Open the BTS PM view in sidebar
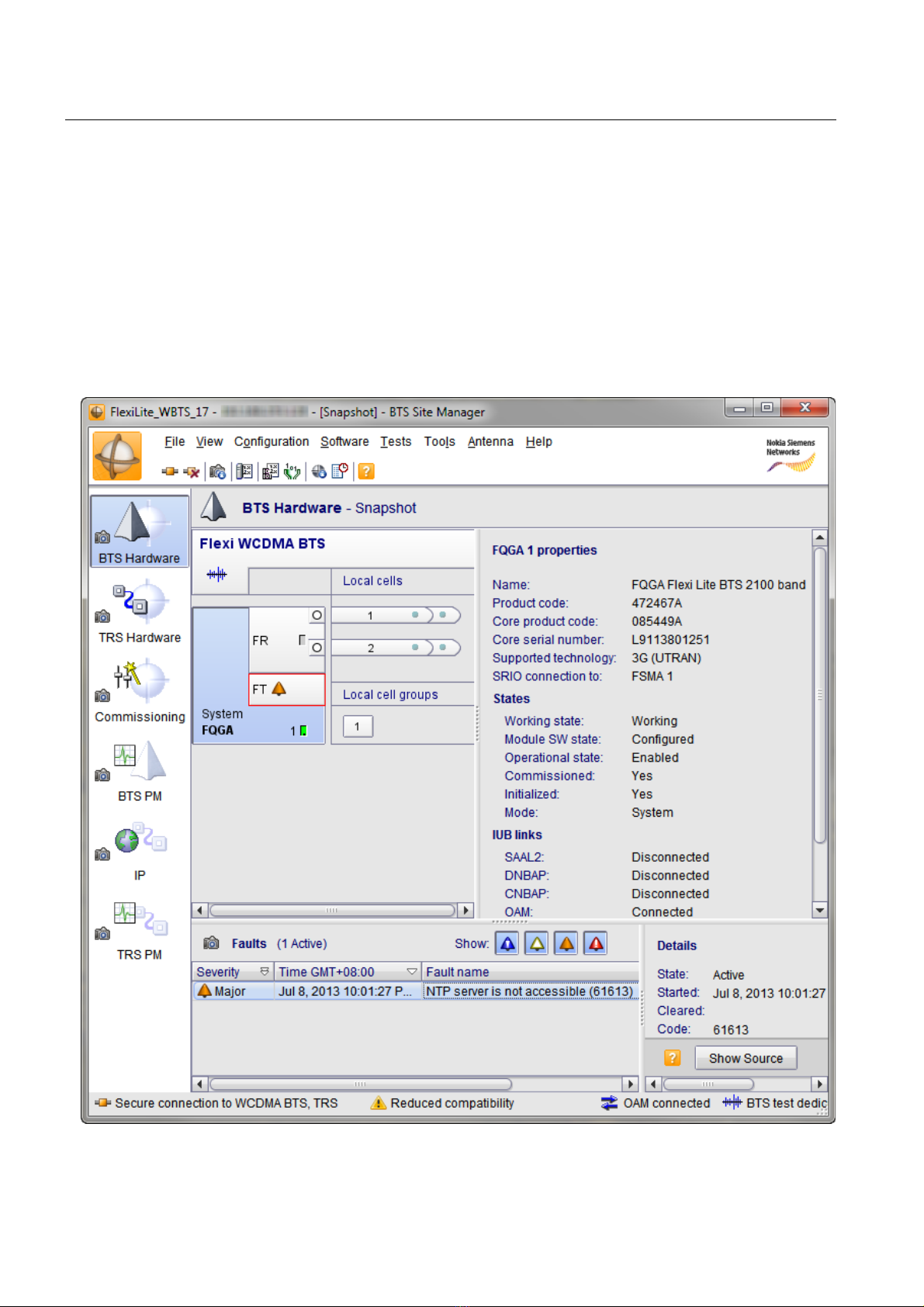This screenshot has height=1307, width=924. [x=140, y=771]
